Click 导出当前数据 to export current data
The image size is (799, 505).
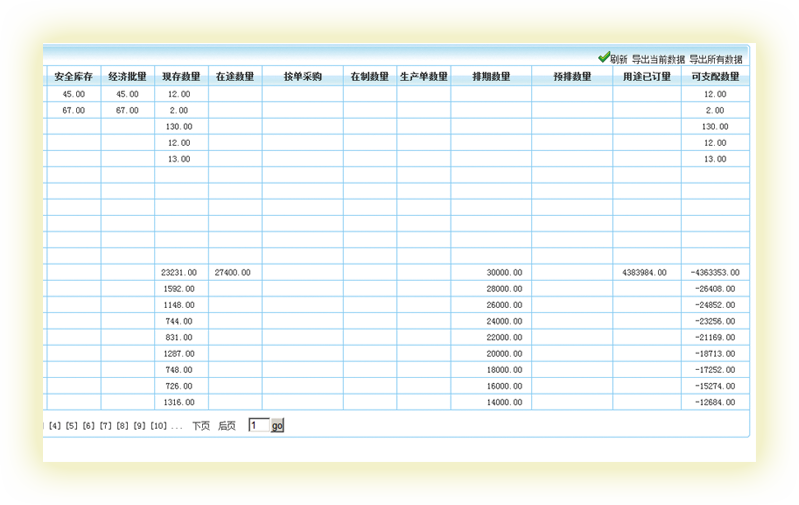click(x=659, y=59)
